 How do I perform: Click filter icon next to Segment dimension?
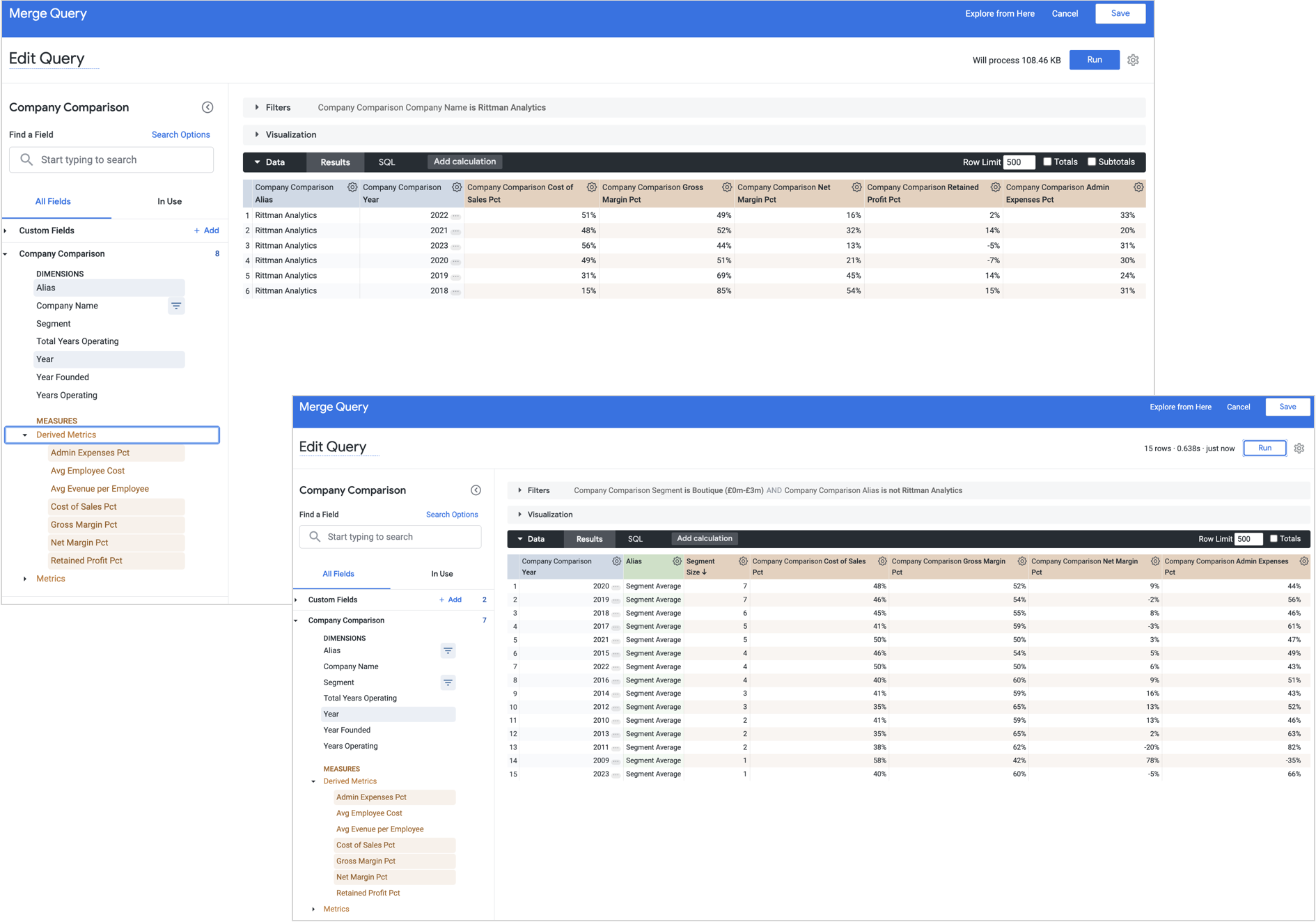[448, 682]
